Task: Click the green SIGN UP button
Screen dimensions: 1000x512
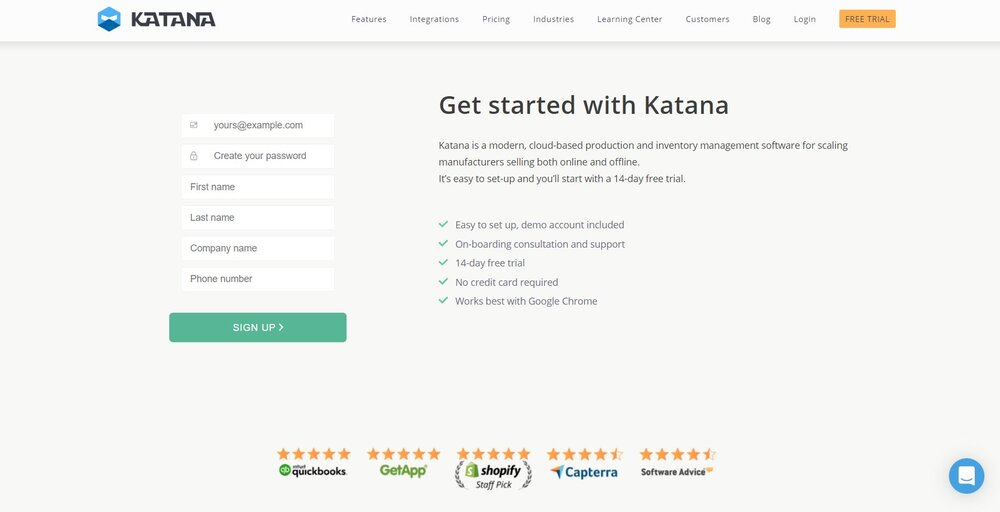Action: 258,327
